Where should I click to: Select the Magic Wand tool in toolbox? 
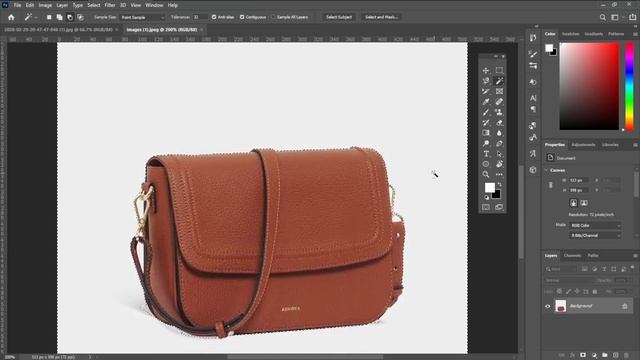click(x=499, y=81)
